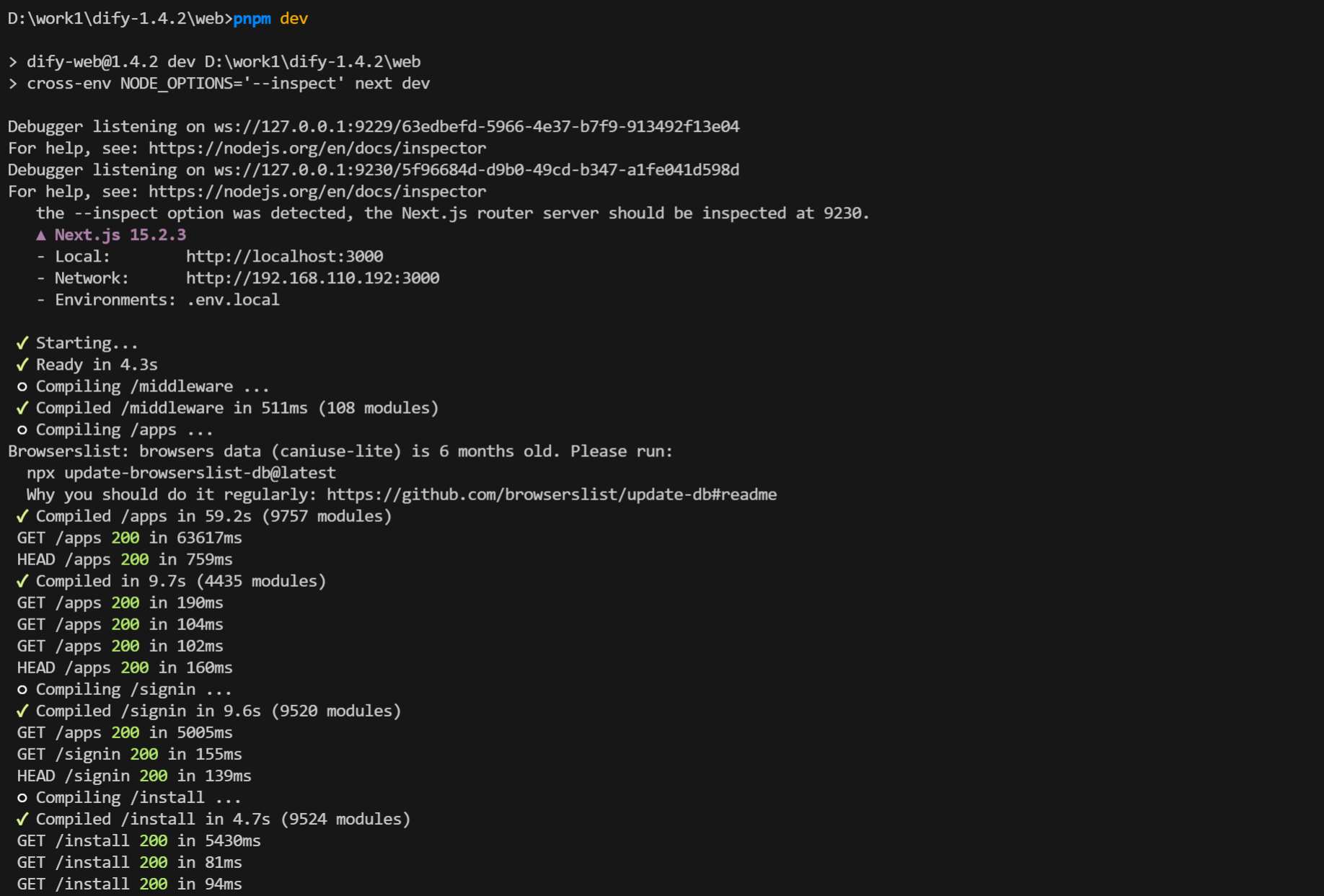Image resolution: width=1324 pixels, height=896 pixels.
Task: Click the http://localhost:3000 local URL
Action: 284,257
